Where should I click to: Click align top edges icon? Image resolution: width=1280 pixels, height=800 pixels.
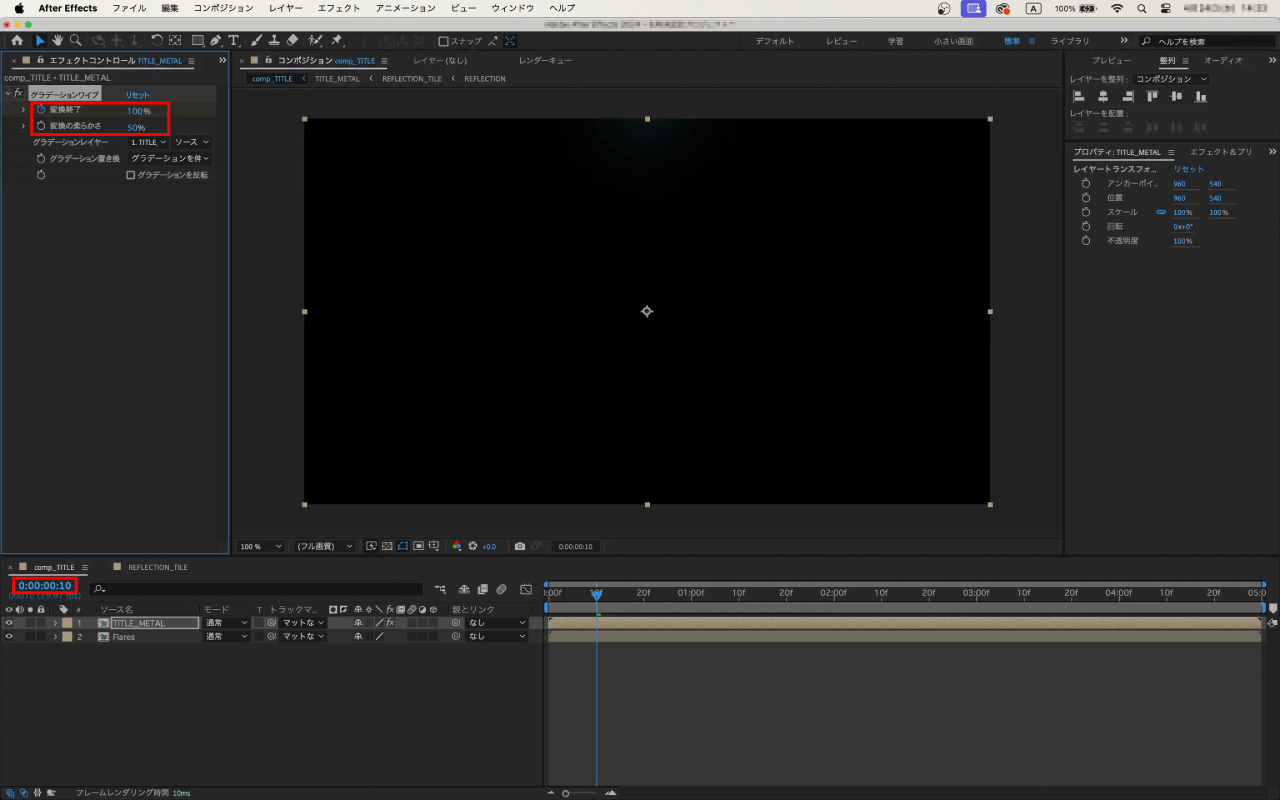click(1152, 96)
